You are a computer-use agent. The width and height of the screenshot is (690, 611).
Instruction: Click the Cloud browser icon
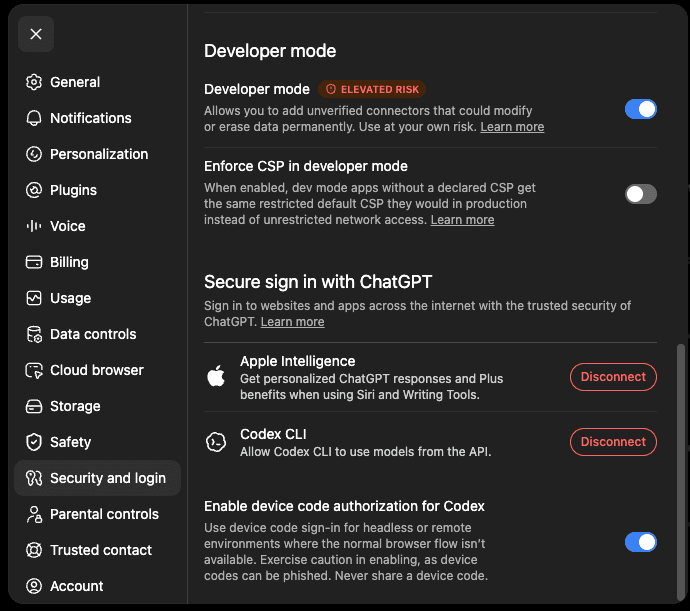click(34, 370)
